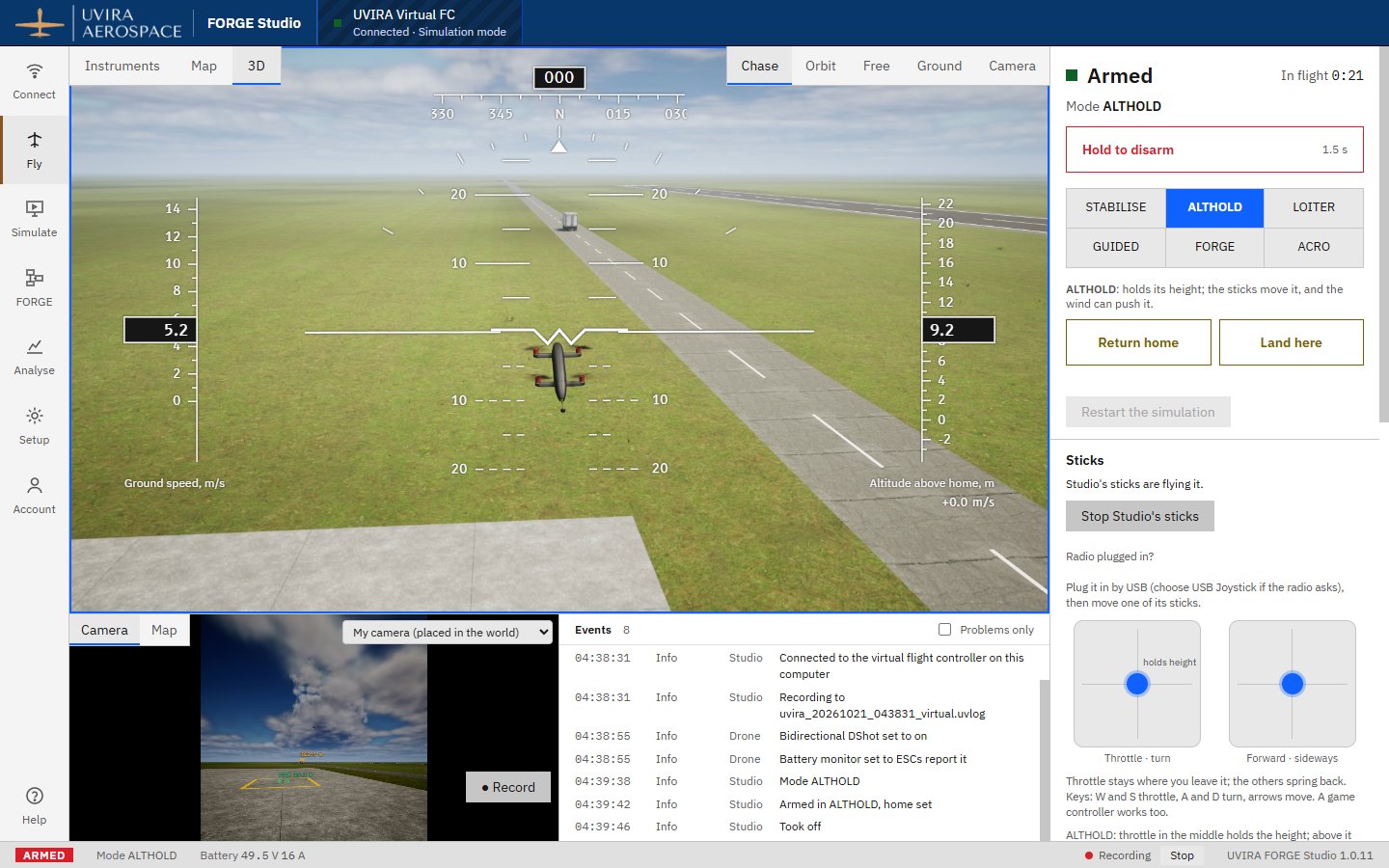
Task: Open the Account person icon
Action: [35, 485]
